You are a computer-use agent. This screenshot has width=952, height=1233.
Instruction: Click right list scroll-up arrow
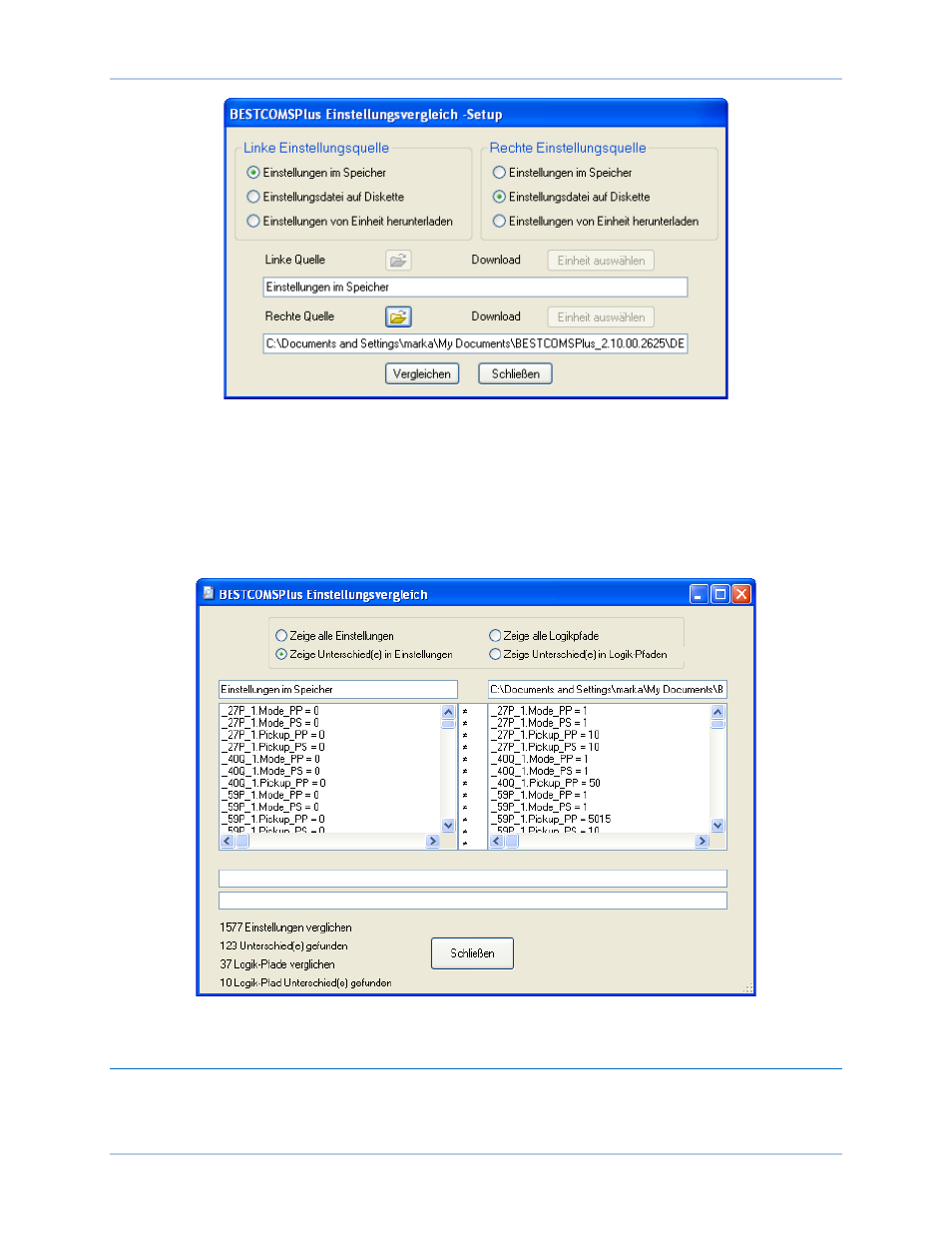pyautogui.click(x=717, y=712)
